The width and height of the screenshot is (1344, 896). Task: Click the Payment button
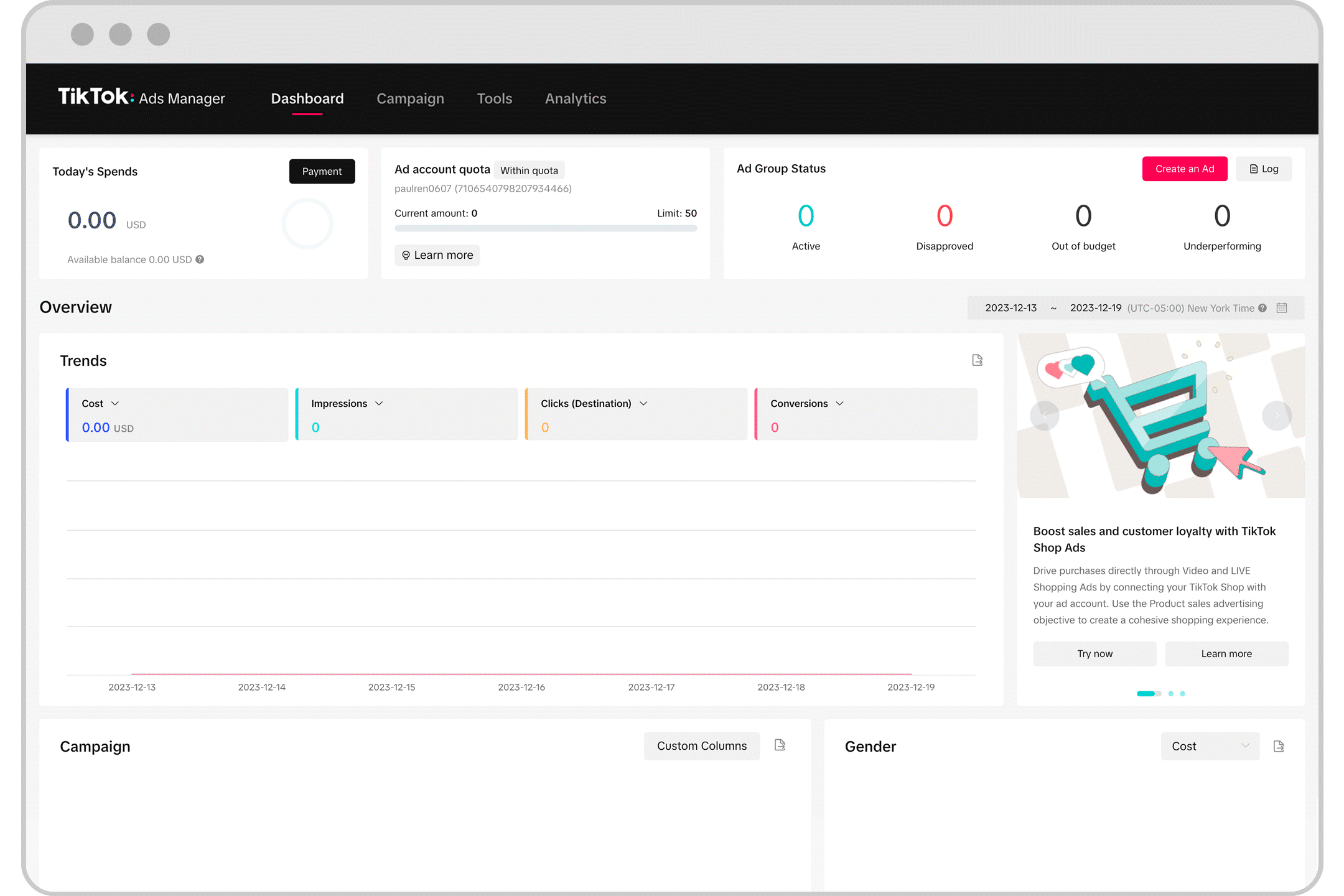pos(322,170)
